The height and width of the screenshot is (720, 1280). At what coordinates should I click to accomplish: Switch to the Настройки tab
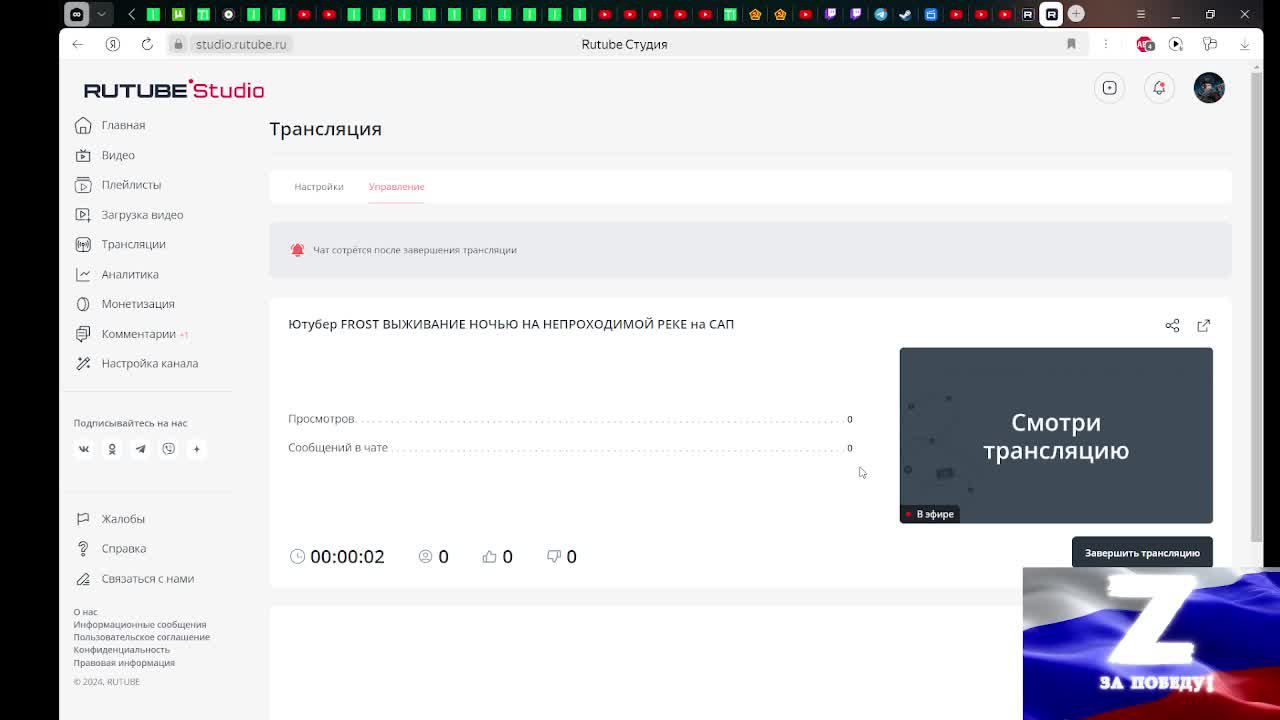pyautogui.click(x=319, y=186)
